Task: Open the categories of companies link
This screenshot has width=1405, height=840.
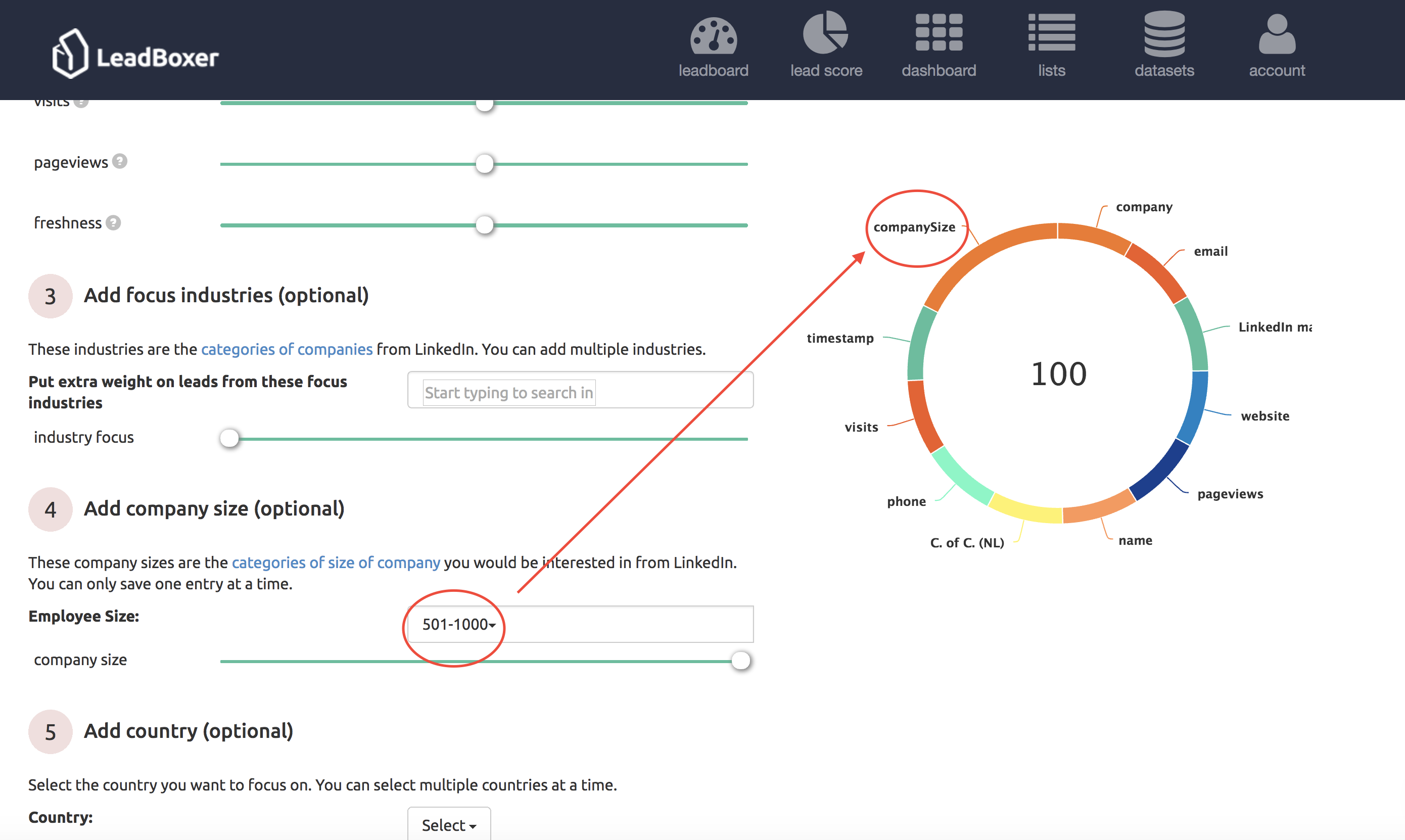Action: 287,349
